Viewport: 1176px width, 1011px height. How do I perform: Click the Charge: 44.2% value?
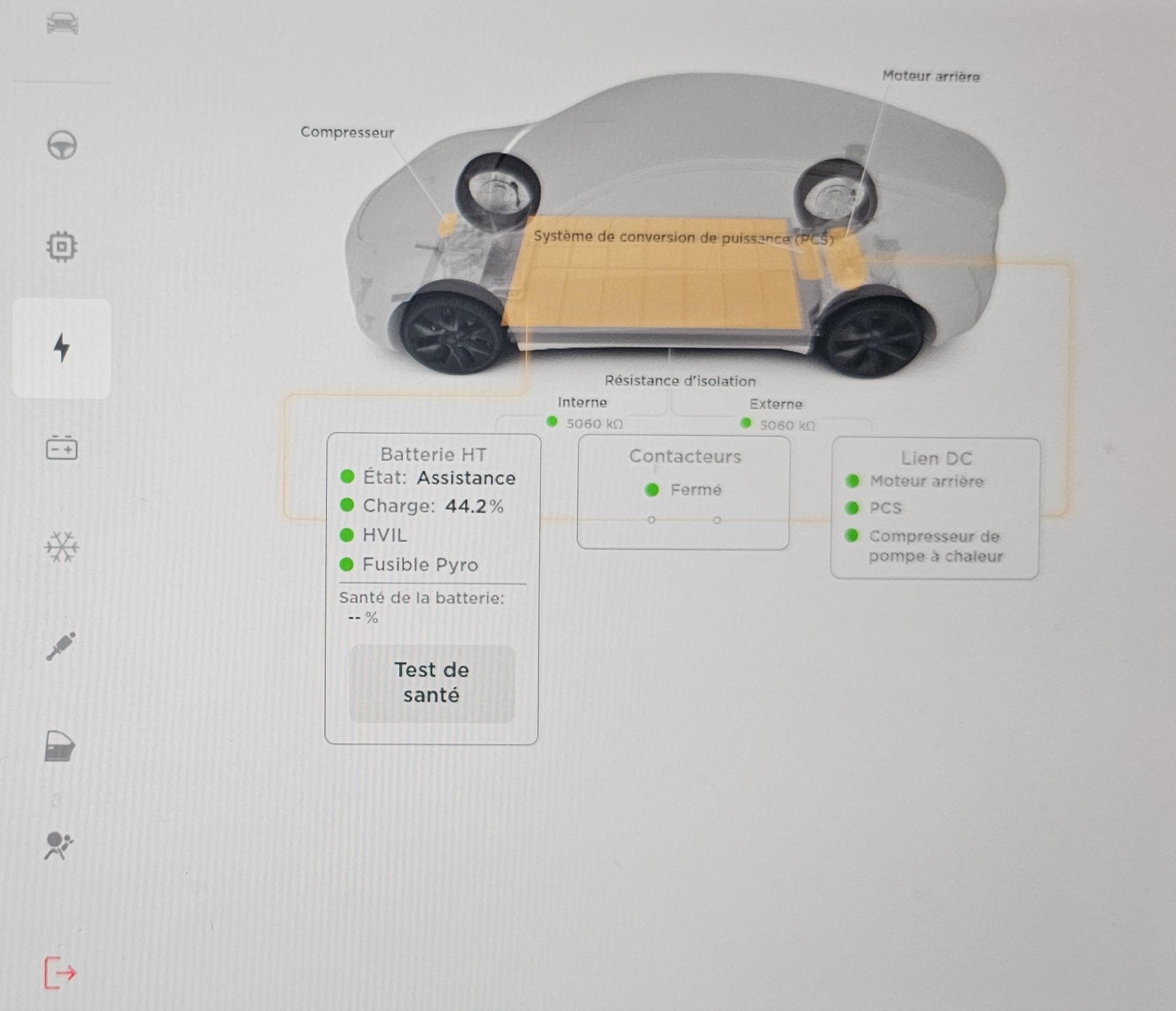pyautogui.click(x=475, y=506)
